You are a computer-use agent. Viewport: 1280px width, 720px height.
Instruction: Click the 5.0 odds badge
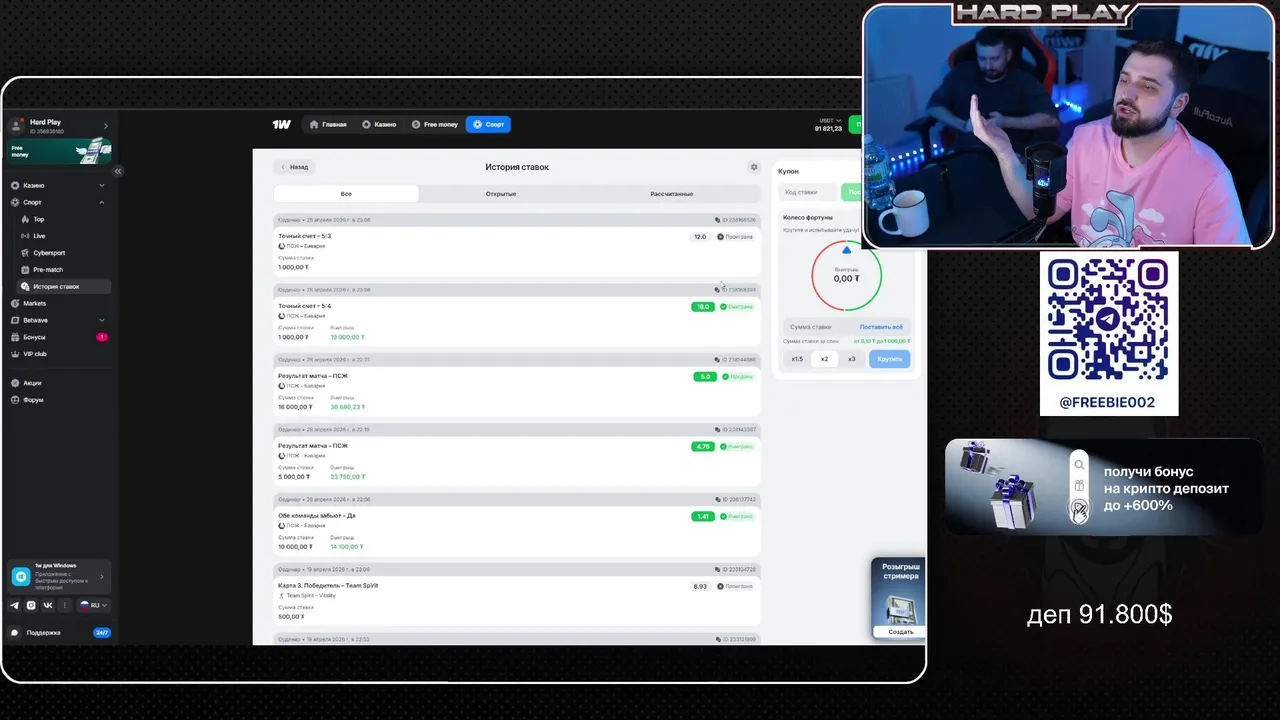705,377
